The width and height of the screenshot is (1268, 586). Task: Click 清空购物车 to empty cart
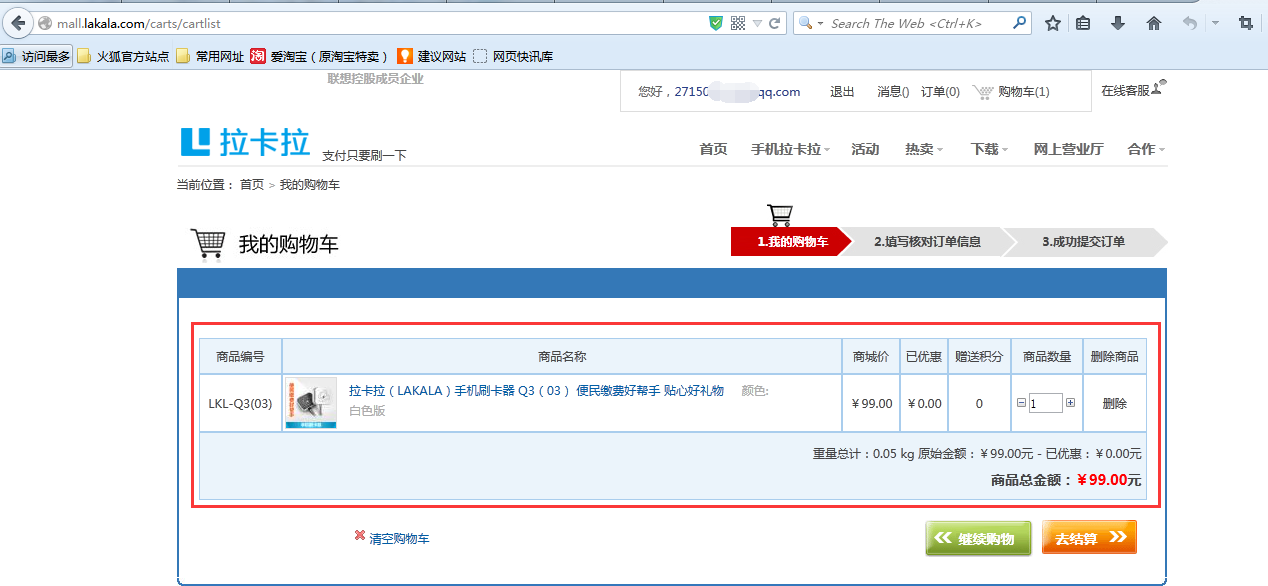399,538
